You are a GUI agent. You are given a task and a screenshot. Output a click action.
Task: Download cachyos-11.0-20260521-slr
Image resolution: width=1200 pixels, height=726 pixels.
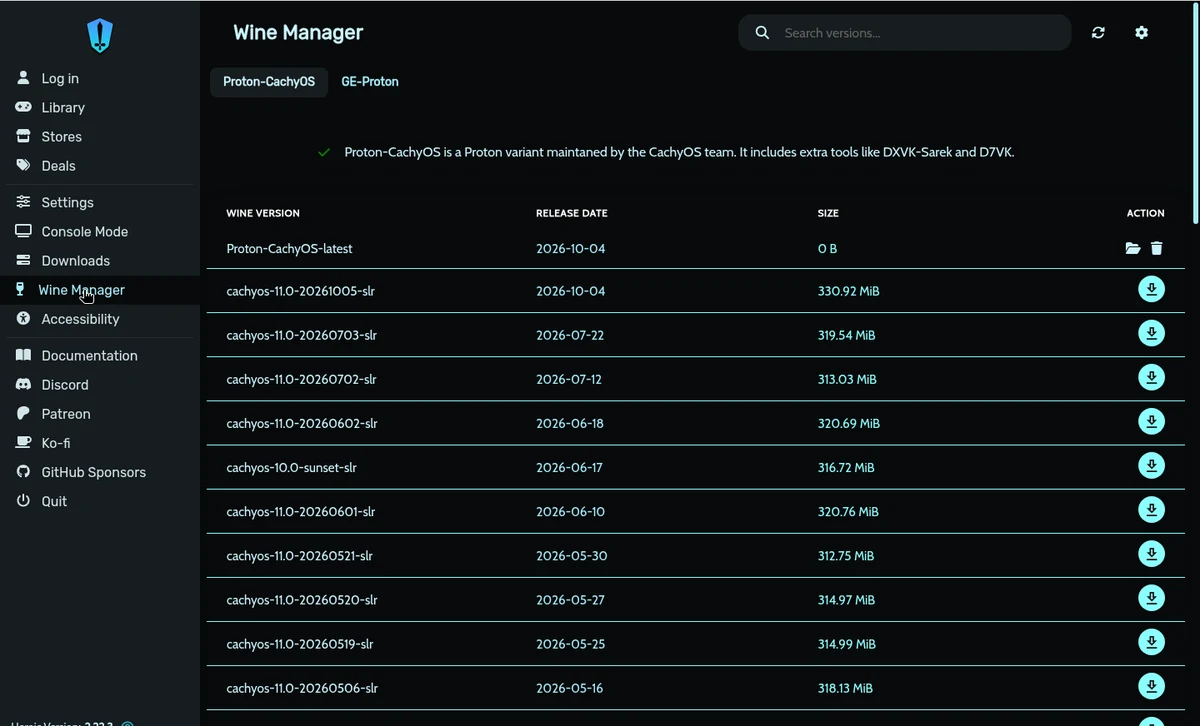pyautogui.click(x=1151, y=554)
